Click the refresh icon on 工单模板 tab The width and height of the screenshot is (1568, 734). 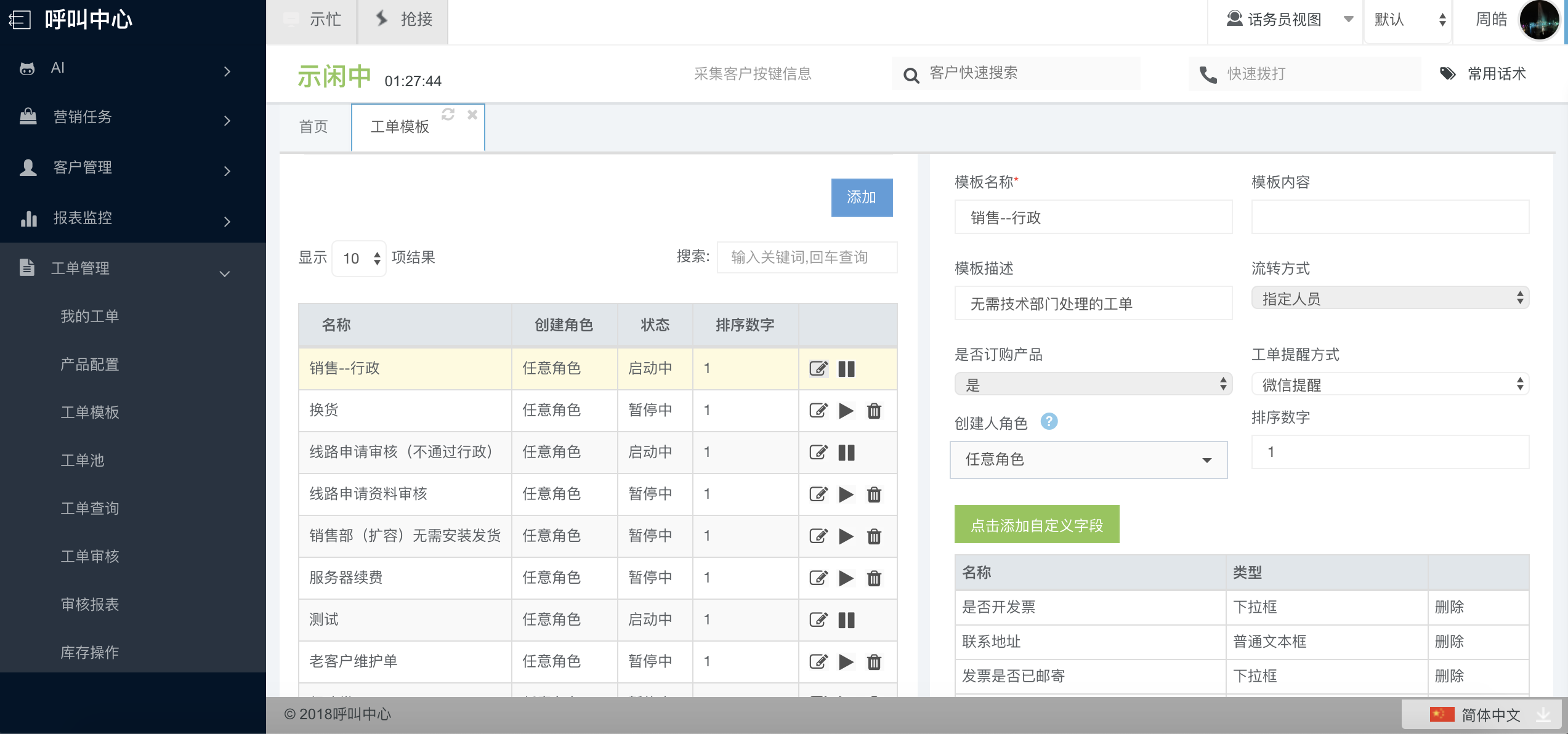(x=448, y=115)
